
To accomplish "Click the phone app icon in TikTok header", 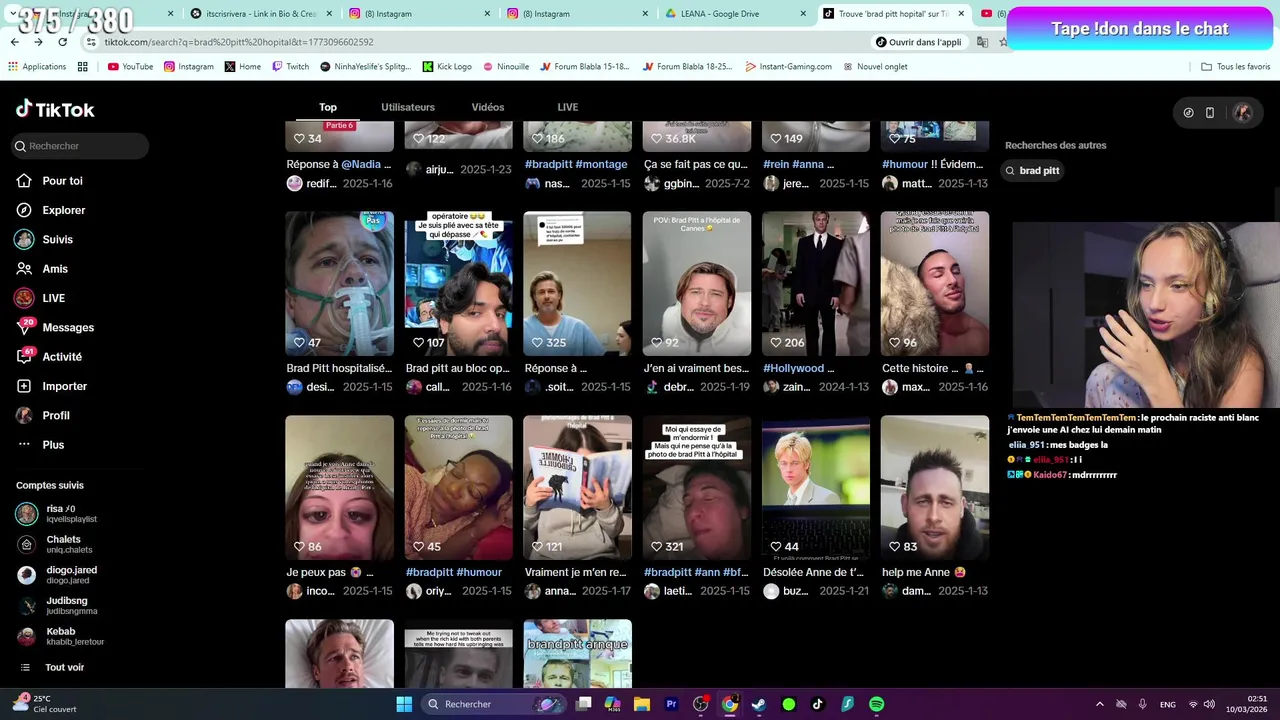I will point(1209,113).
